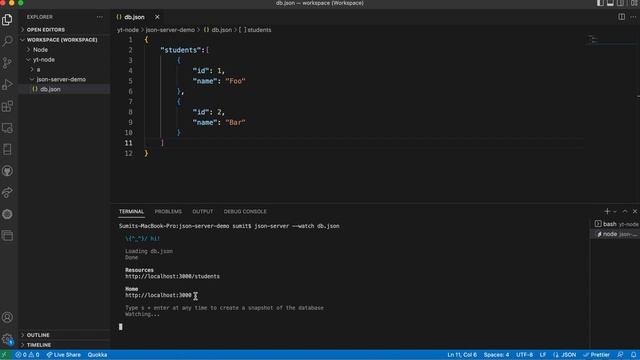Viewport: 640px width, 360px height.
Task: Toggle primary sidebar layout icon
Action: click(x=600, y=3)
